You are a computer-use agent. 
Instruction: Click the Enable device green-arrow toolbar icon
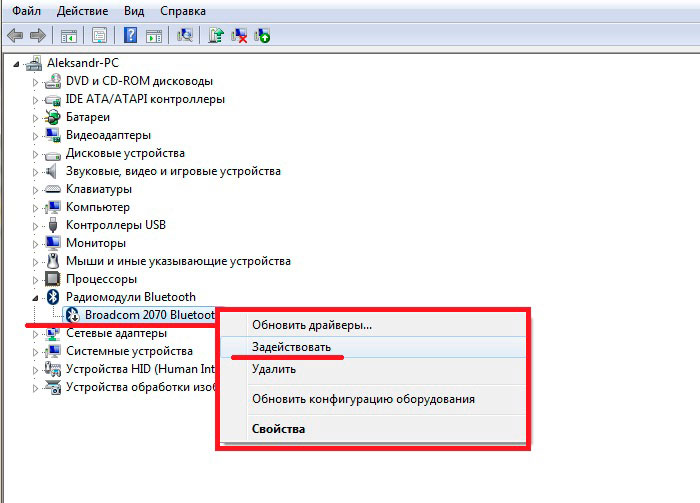tap(262, 35)
